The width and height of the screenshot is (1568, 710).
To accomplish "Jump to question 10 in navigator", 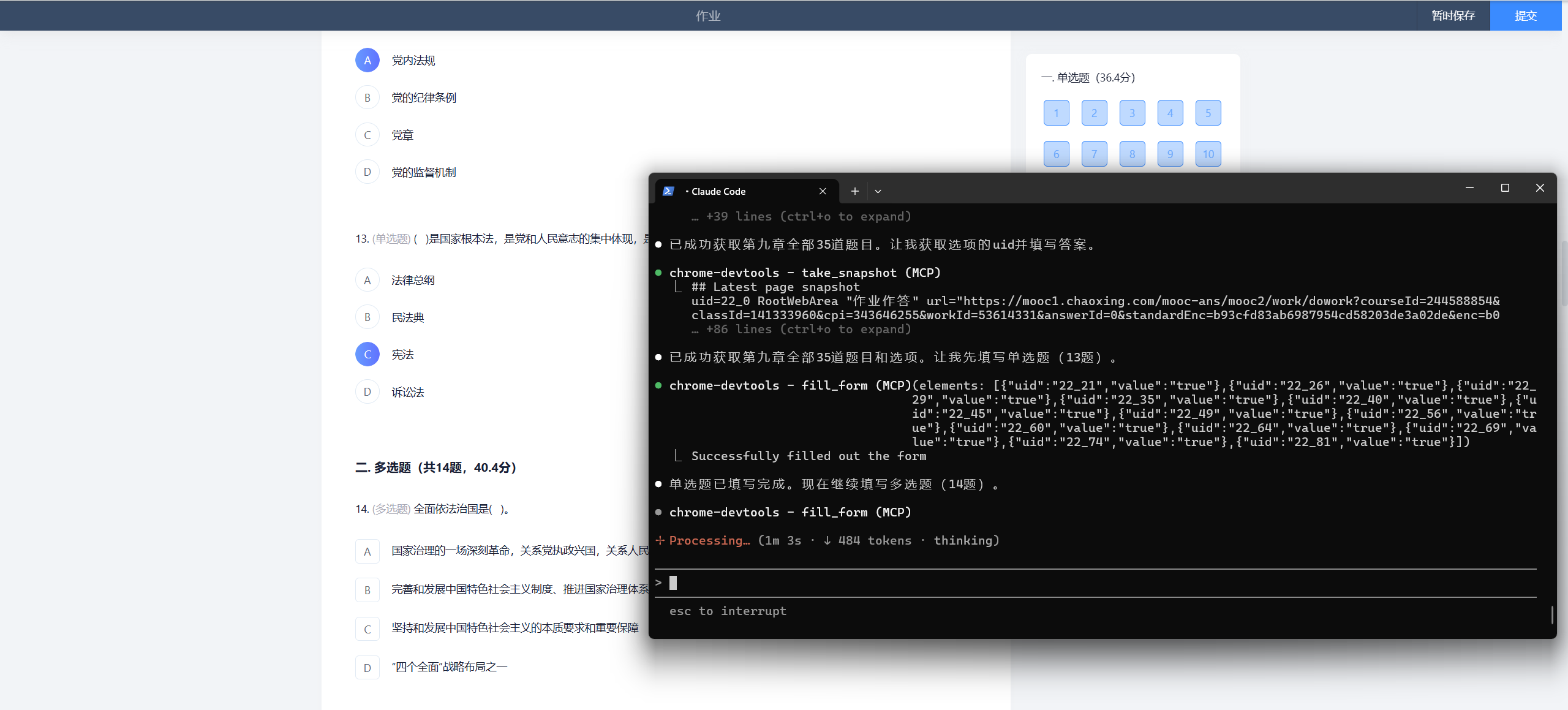I will [1208, 154].
